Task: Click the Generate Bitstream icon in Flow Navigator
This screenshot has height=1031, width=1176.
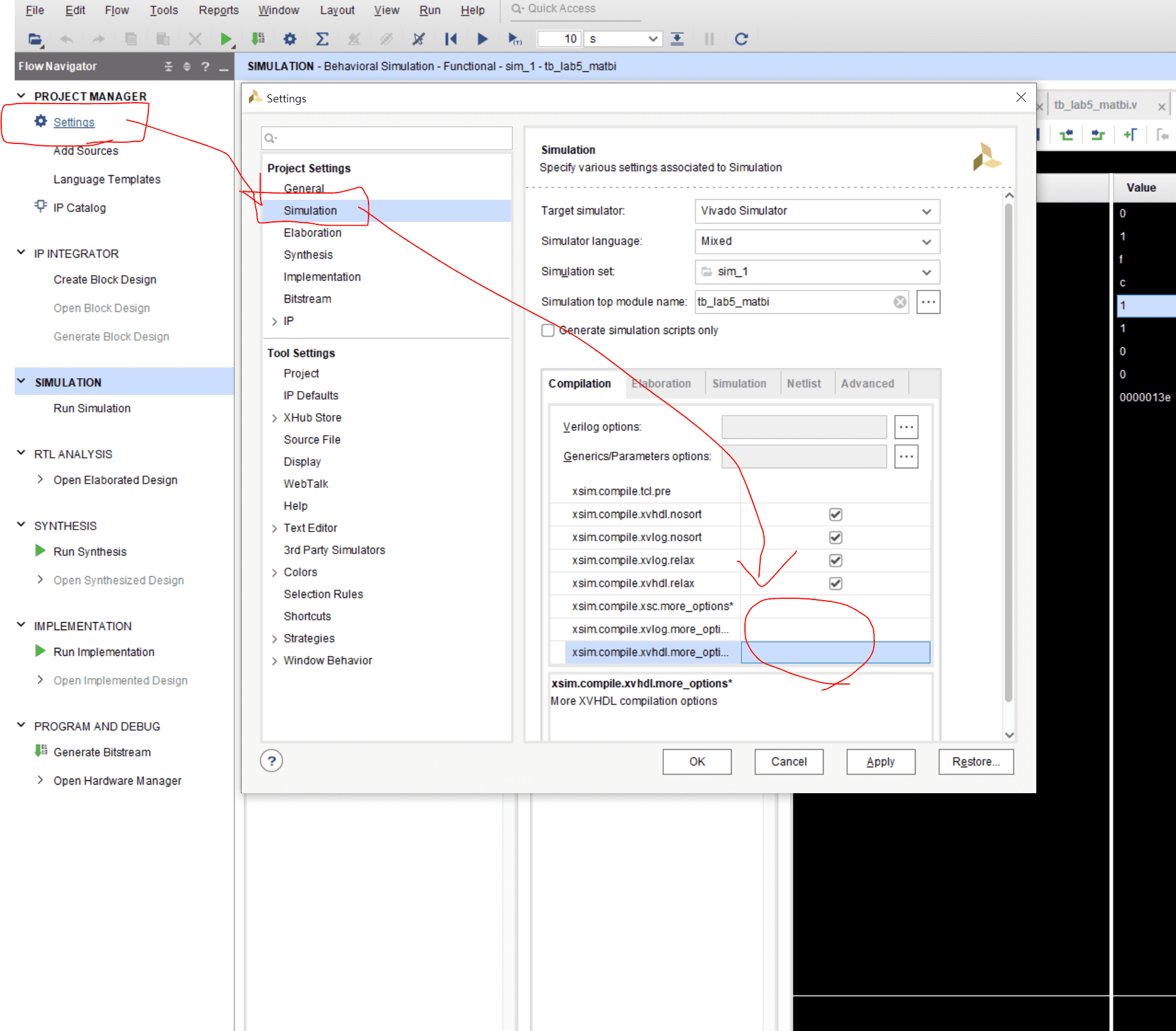Action: pos(41,751)
